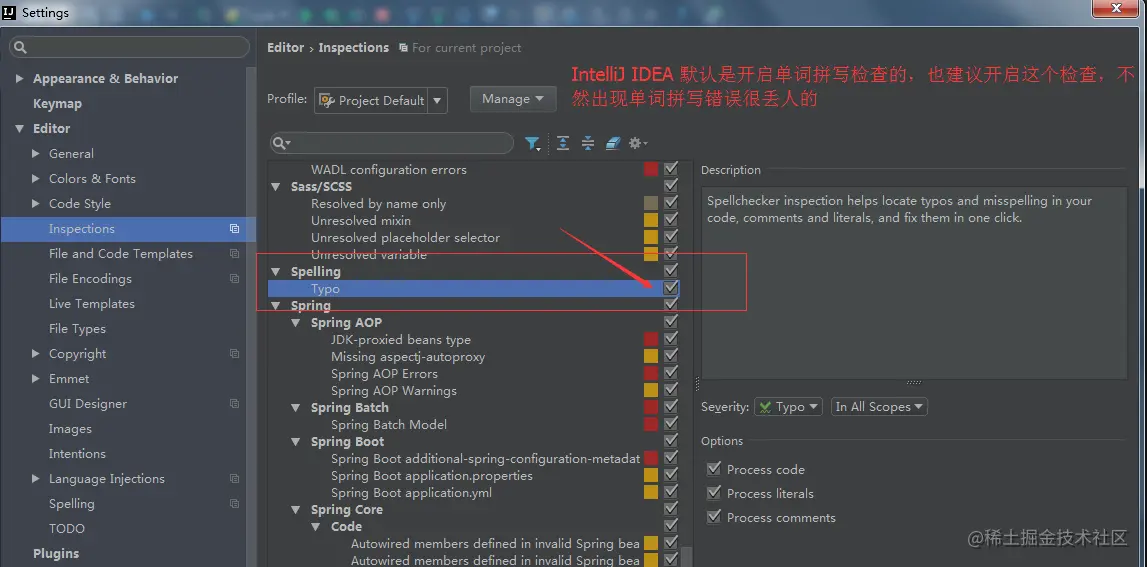Click the project icon next to File Encodings
The image size is (1147, 567).
coord(234,279)
